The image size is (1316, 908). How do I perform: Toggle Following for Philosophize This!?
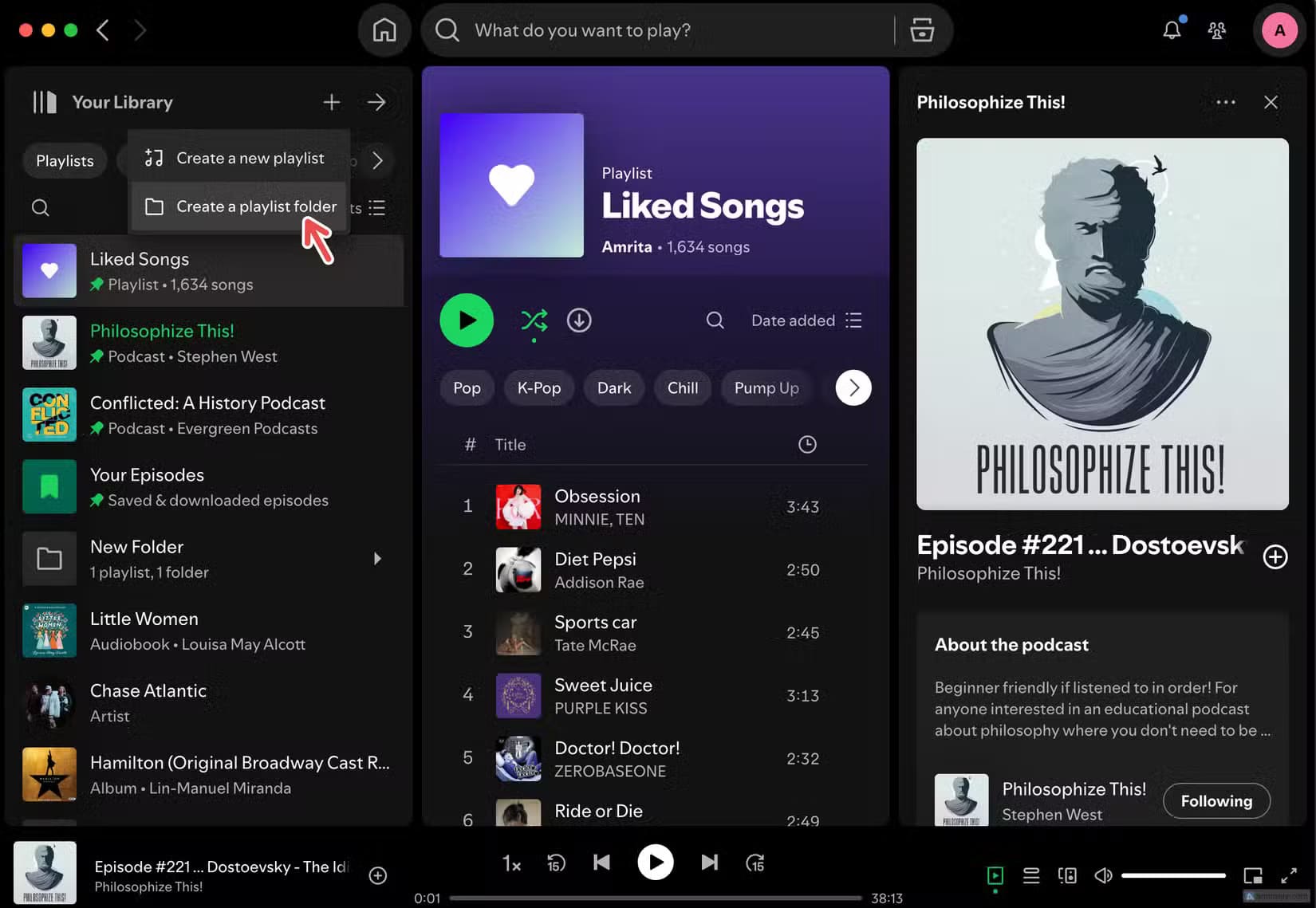pyautogui.click(x=1216, y=801)
